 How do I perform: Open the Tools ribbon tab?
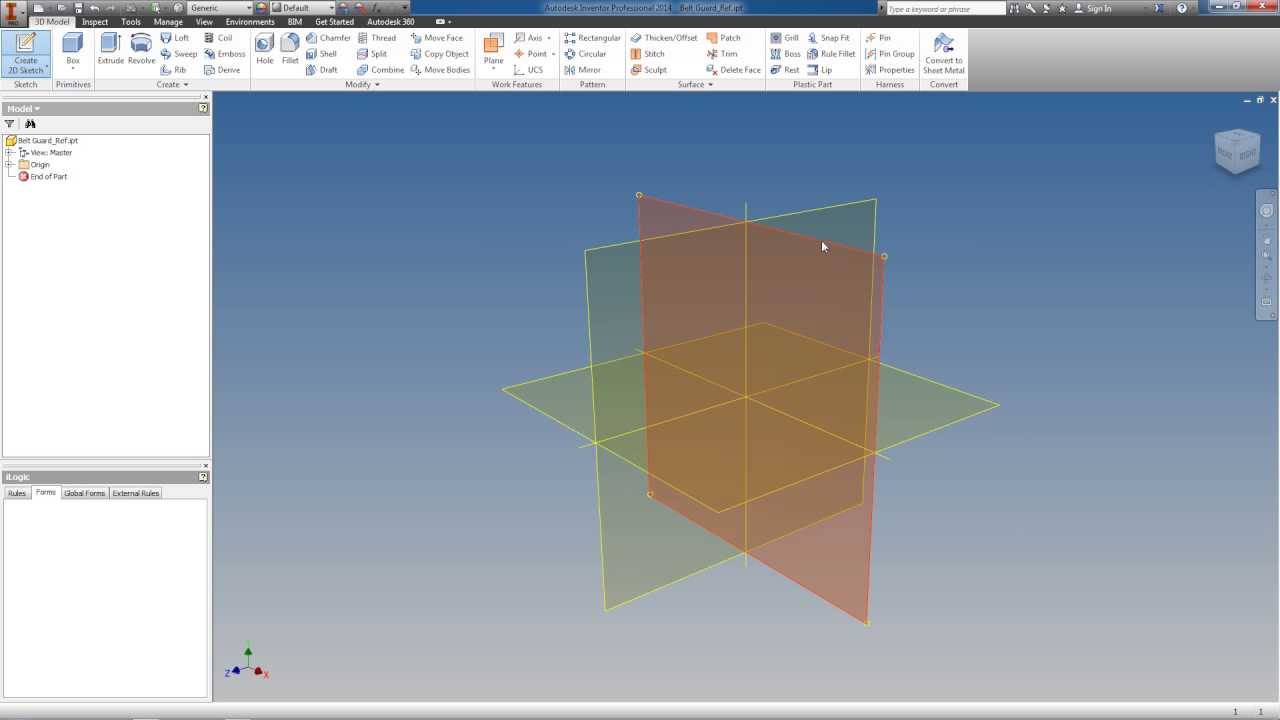[131, 22]
